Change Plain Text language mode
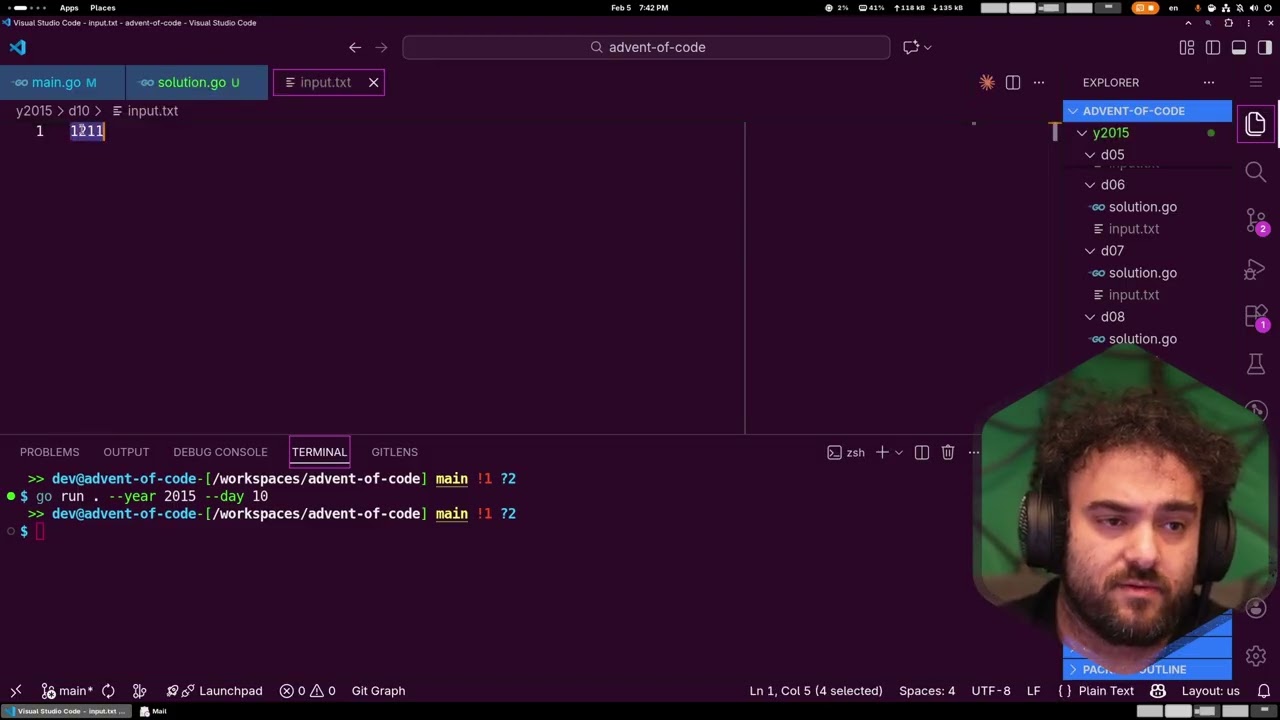The width and height of the screenshot is (1280, 720). pos(1106,691)
